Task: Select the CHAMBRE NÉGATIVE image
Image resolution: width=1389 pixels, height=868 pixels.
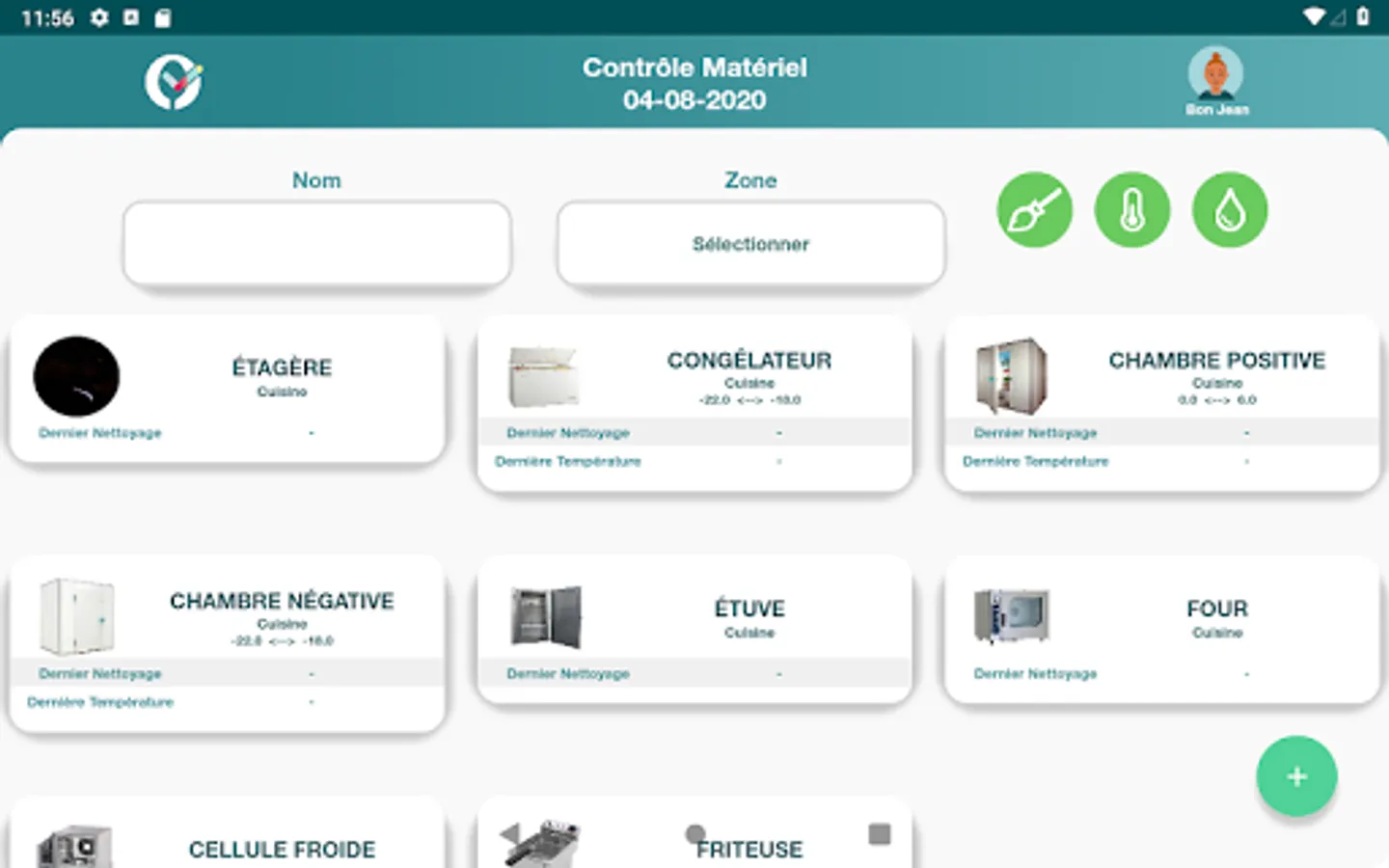Action: pos(76,616)
